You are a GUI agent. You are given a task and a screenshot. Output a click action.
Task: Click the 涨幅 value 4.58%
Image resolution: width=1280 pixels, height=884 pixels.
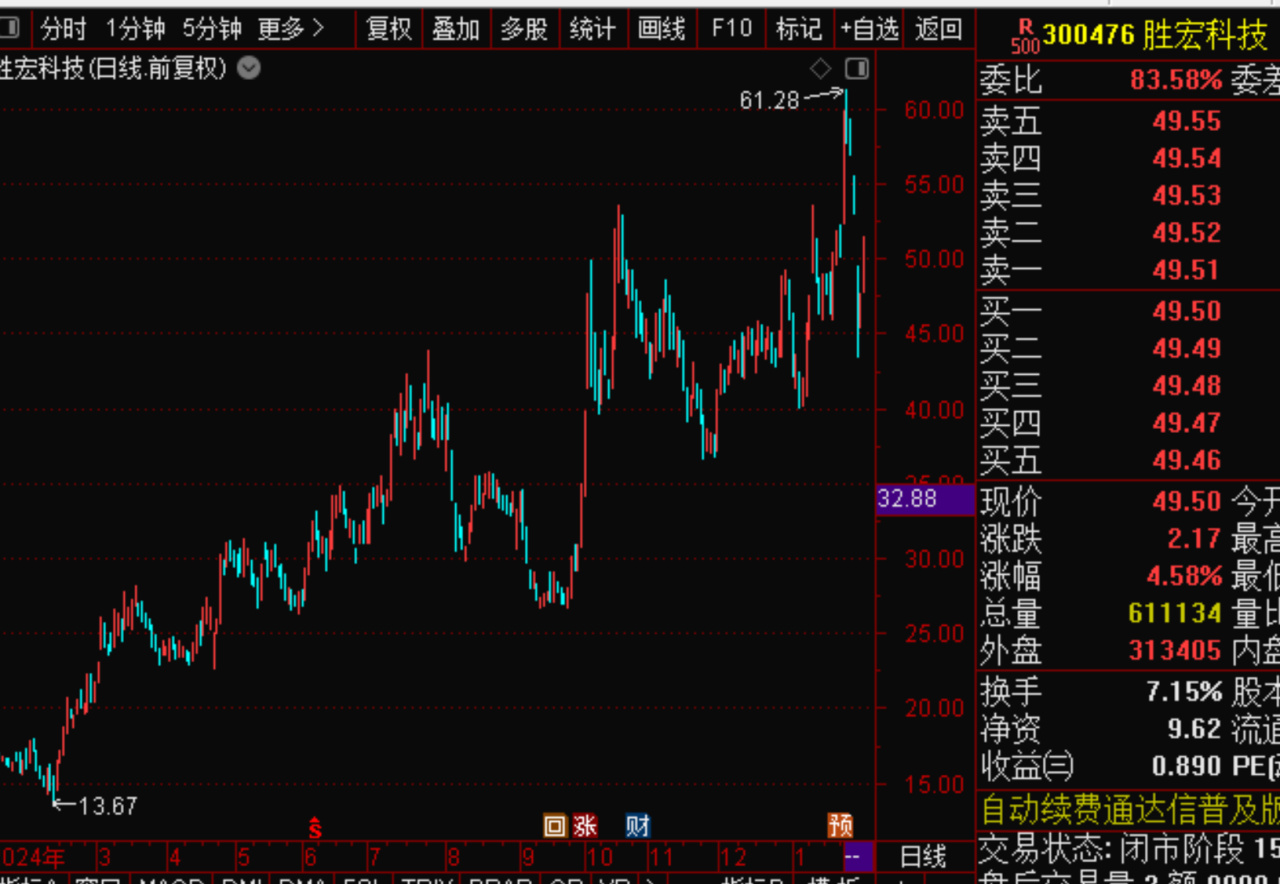(1183, 576)
